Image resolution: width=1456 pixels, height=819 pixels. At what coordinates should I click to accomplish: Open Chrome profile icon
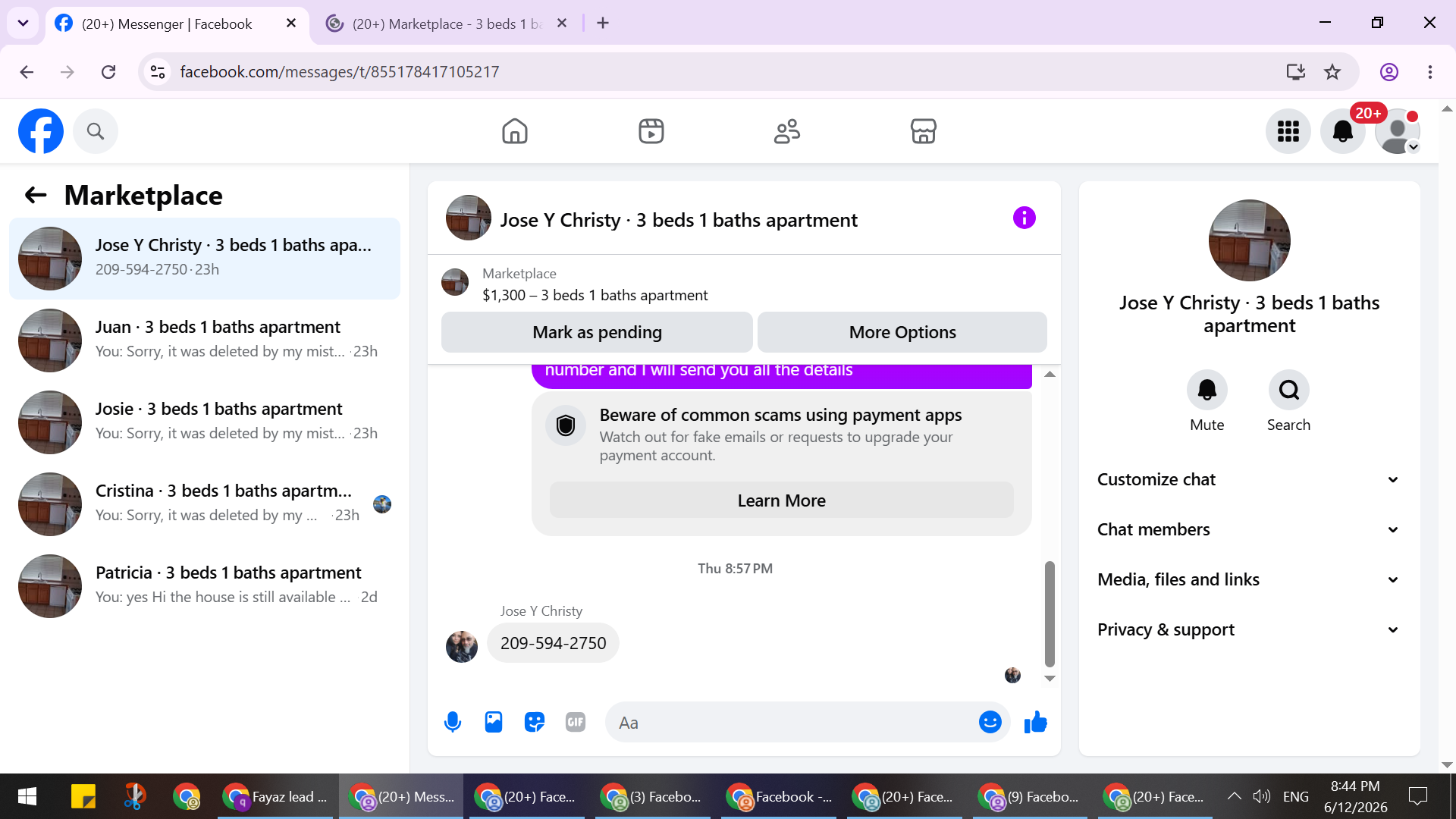1389,72
